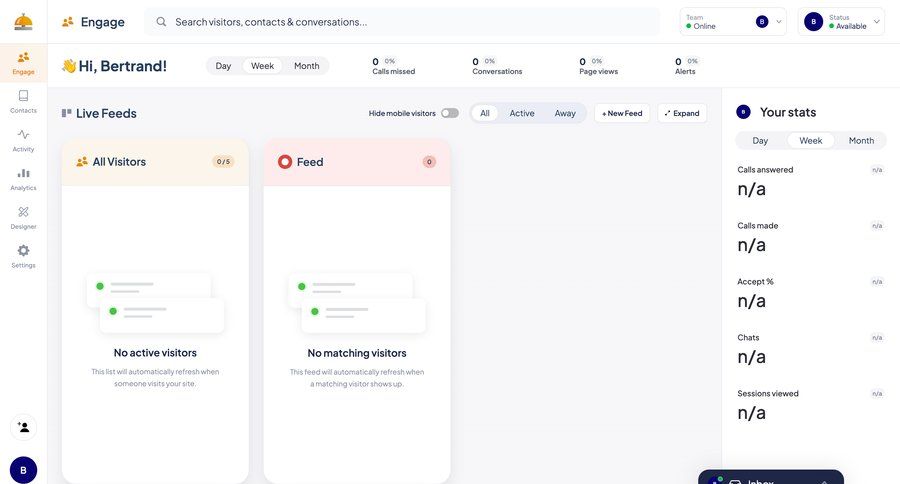Viewport: 900px width, 484px height.
Task: Click the Calls answered label
Action: (x=765, y=170)
